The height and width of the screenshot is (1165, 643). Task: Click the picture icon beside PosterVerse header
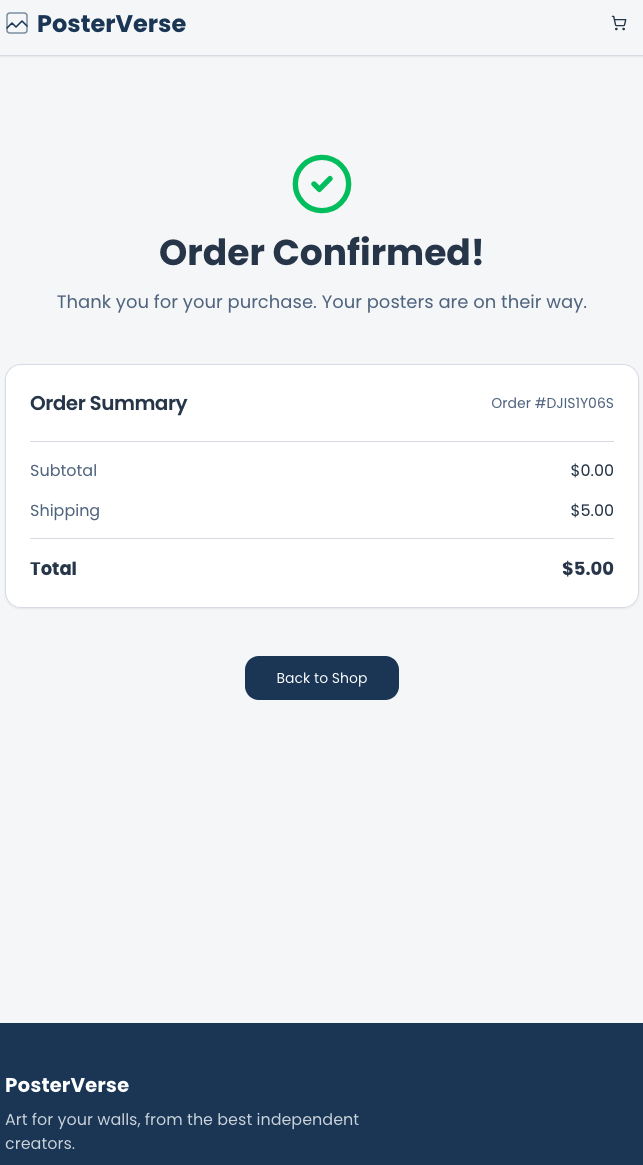17,23
